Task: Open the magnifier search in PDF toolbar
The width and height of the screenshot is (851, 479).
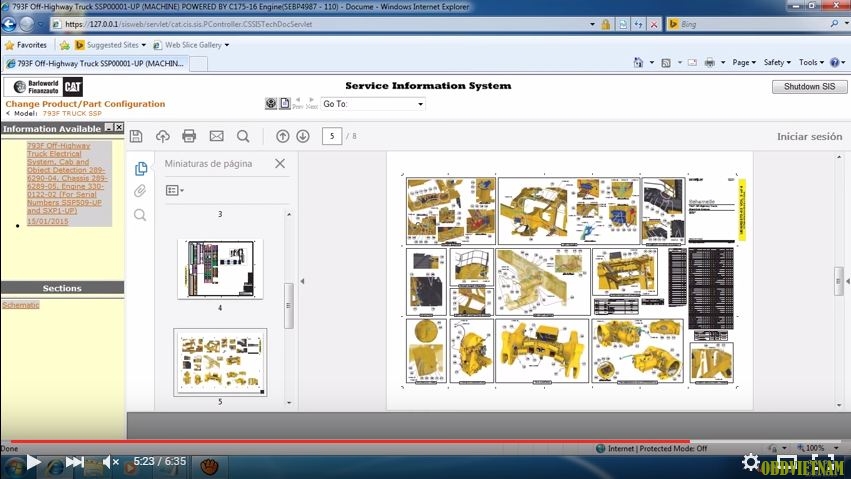Action: (243, 136)
